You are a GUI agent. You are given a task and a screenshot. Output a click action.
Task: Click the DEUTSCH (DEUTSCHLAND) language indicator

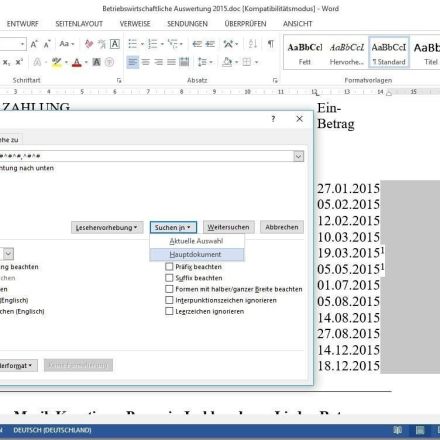click(52, 430)
